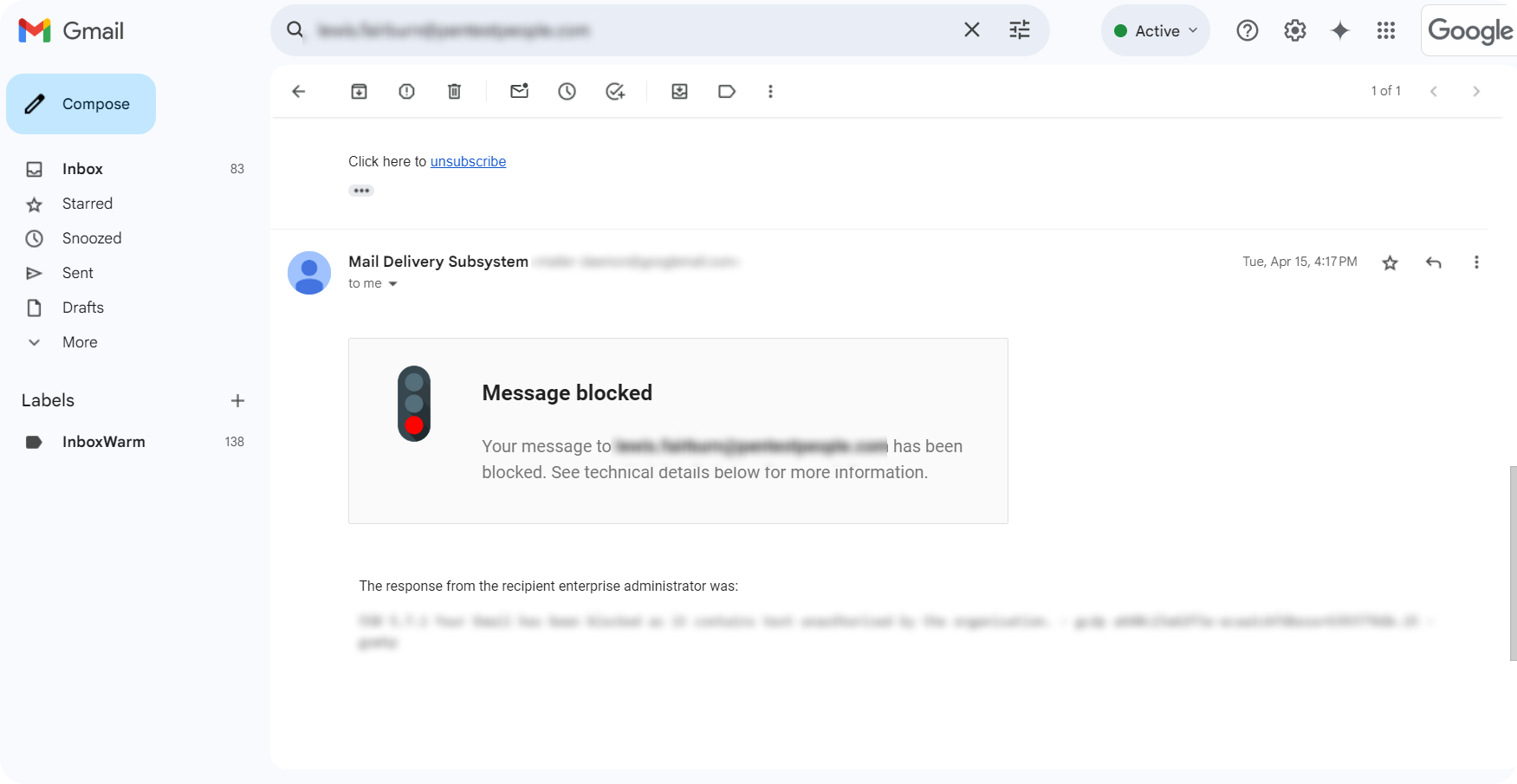The height and width of the screenshot is (784, 1517).
Task: Report this conversation as spam
Action: (x=406, y=91)
